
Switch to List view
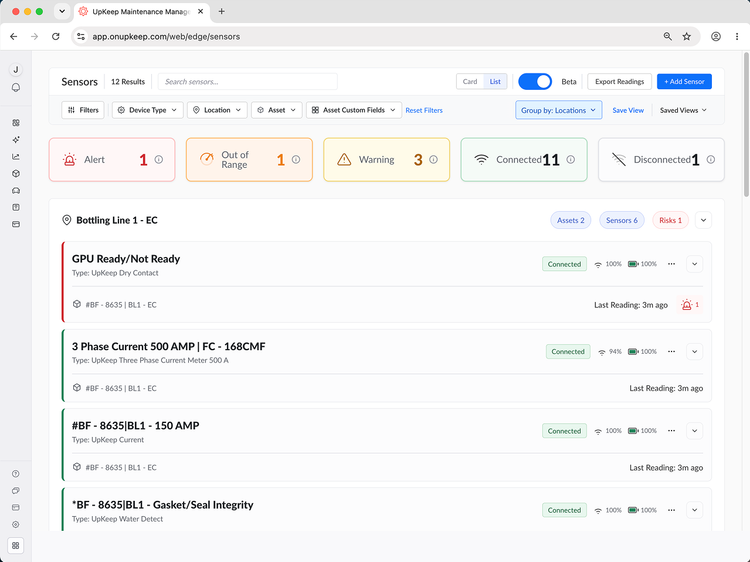495,81
